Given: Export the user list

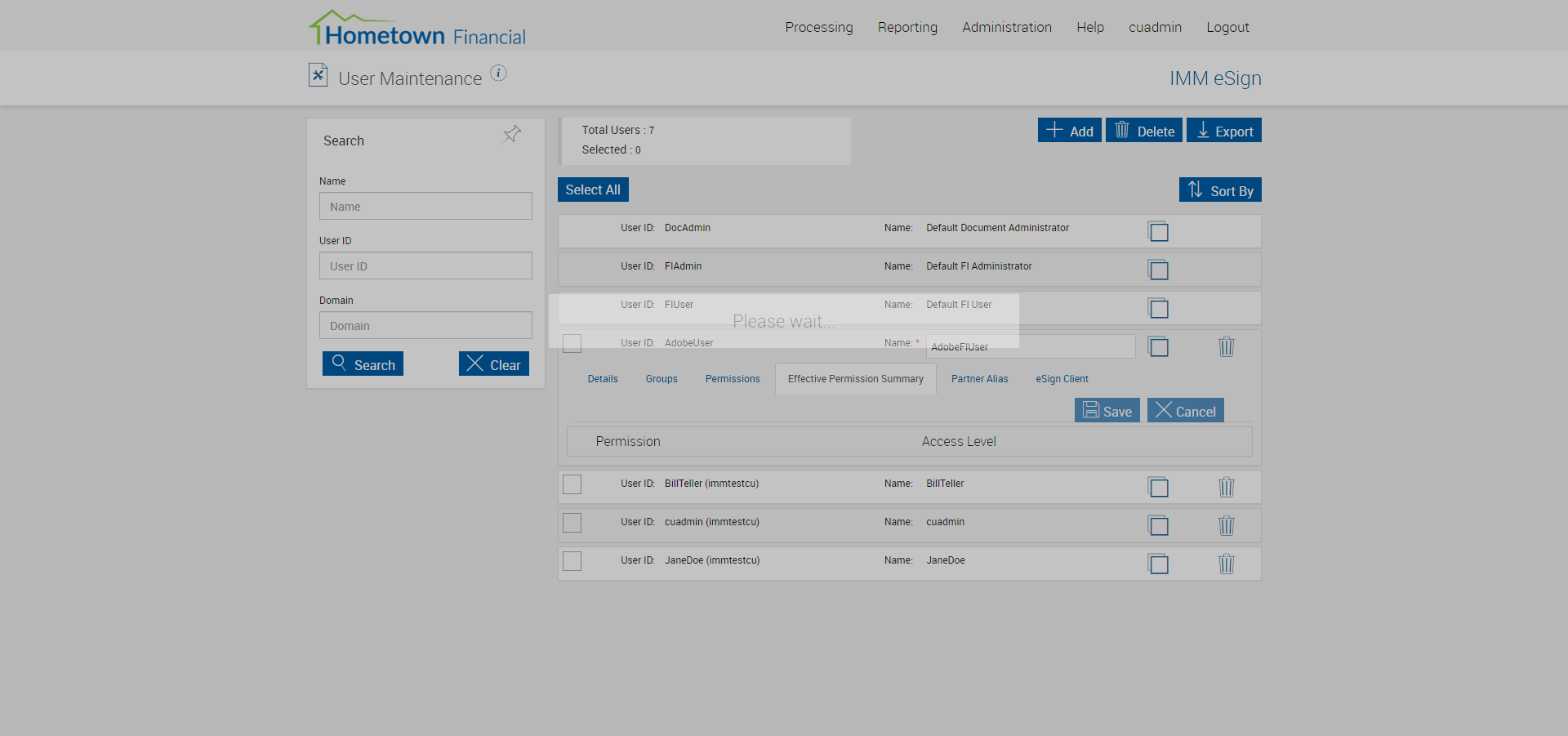Looking at the screenshot, I should 1224,130.
